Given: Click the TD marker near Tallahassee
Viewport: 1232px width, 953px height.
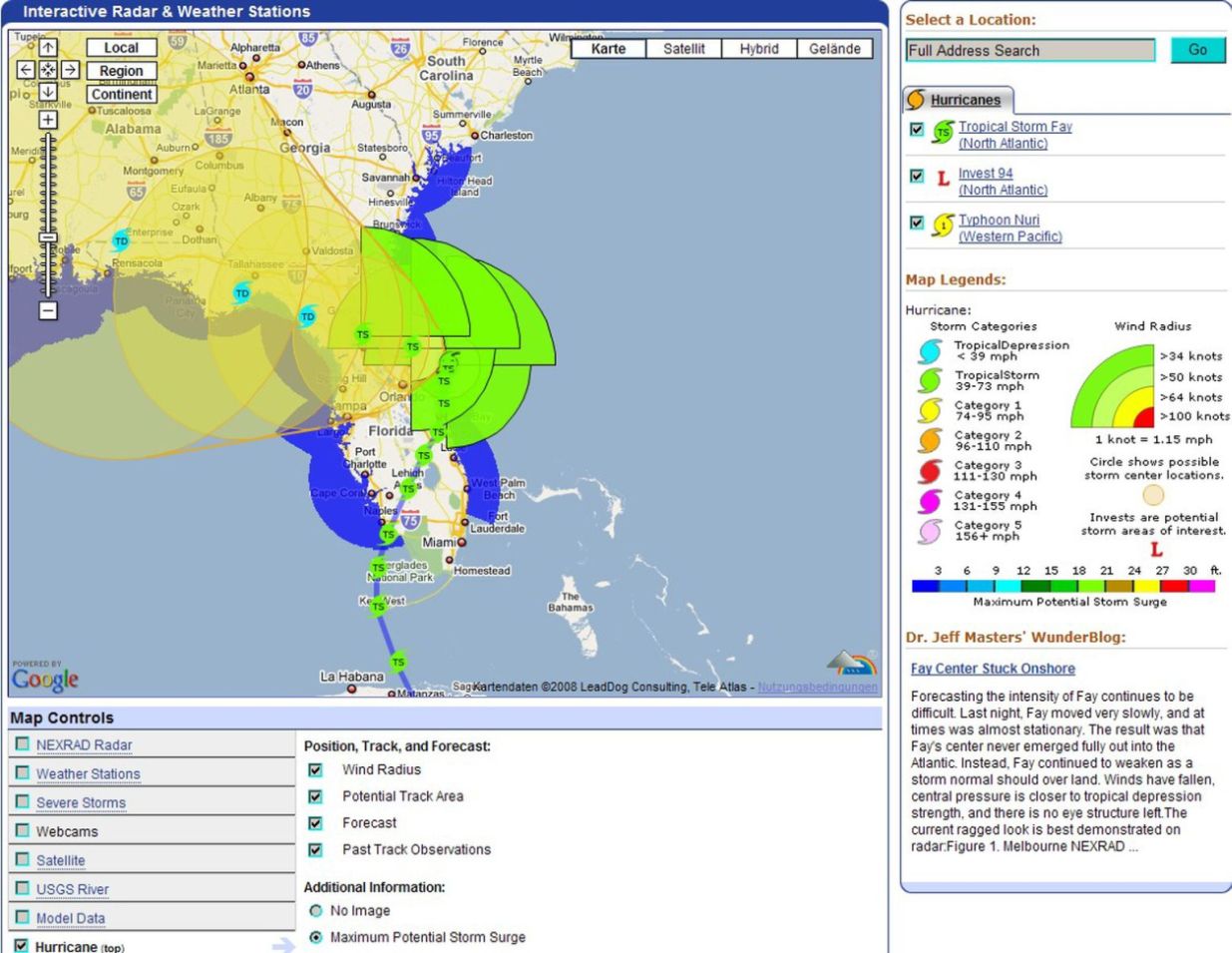Looking at the screenshot, I should point(241,292).
